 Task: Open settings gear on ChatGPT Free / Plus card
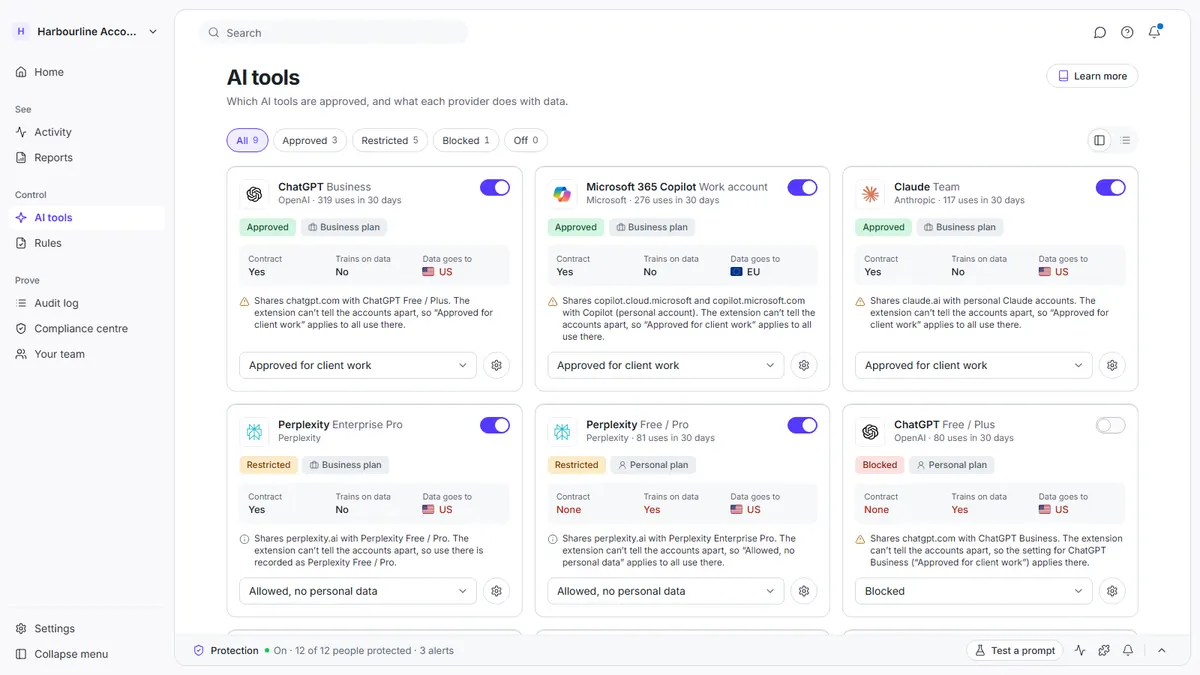(x=1112, y=591)
